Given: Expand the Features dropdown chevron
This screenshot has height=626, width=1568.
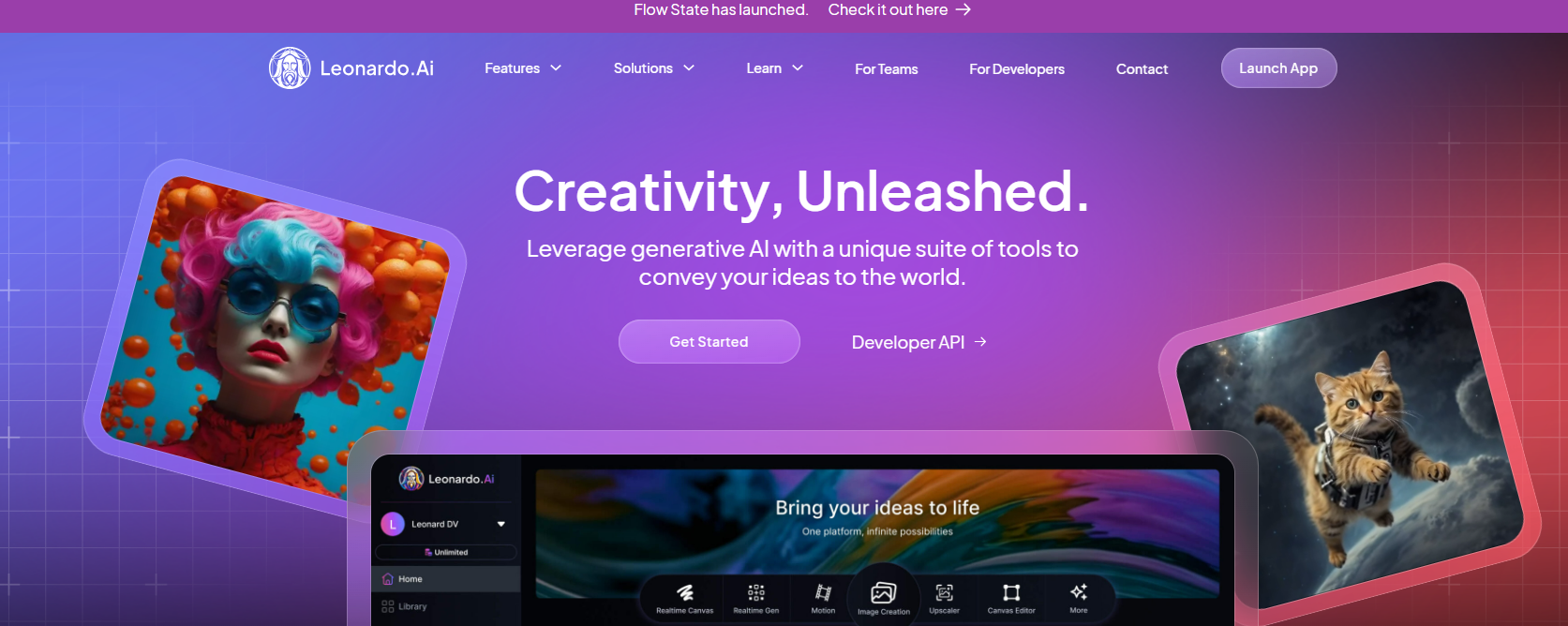Looking at the screenshot, I should tap(556, 68).
